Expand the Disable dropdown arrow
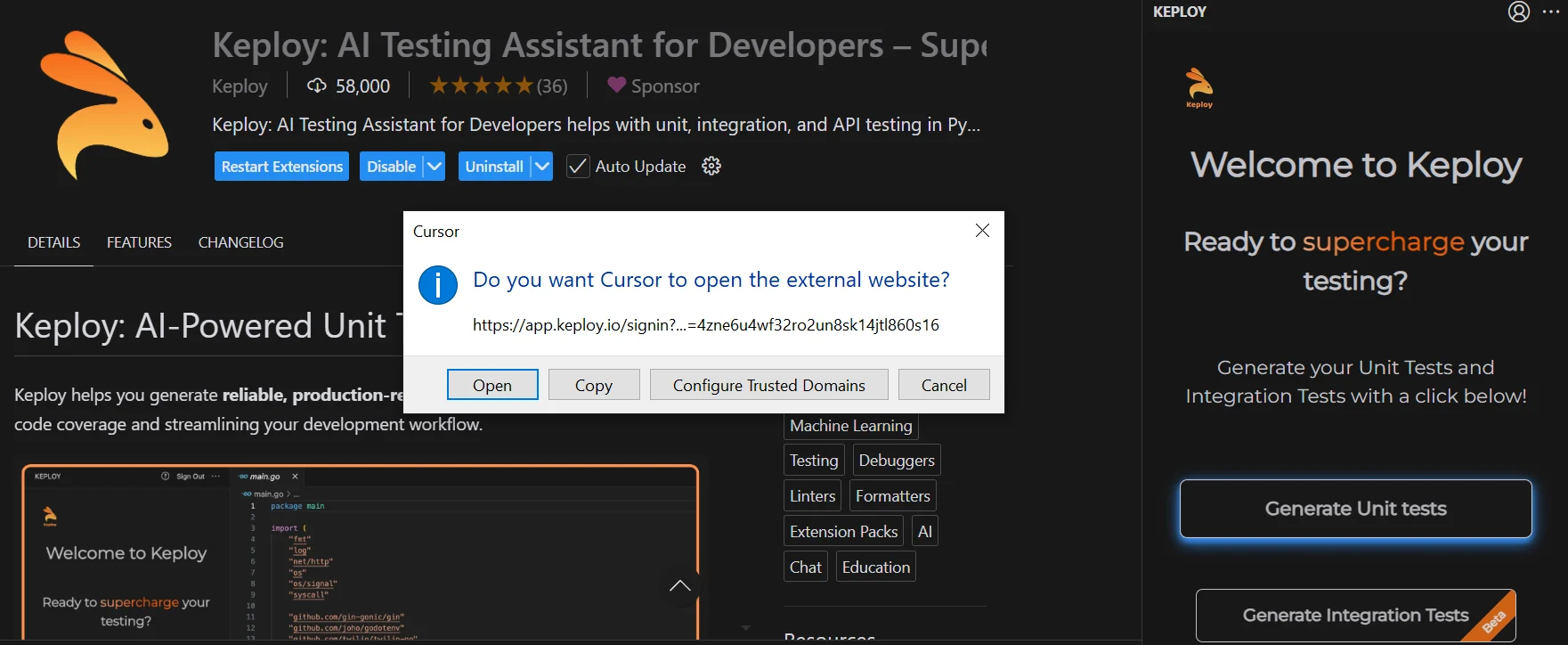Viewport: 1568px width, 645px height. [434, 167]
